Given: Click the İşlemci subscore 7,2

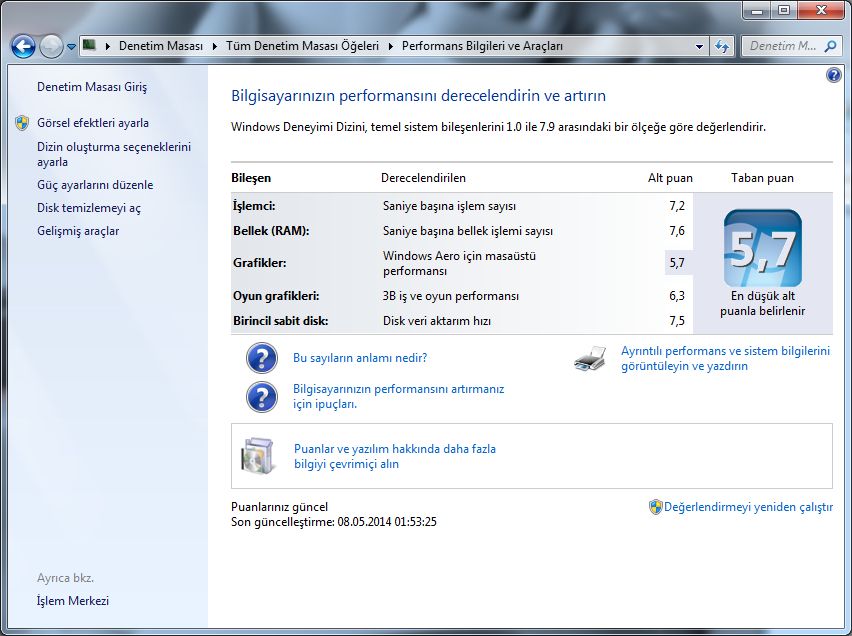Looking at the screenshot, I should 677,206.
